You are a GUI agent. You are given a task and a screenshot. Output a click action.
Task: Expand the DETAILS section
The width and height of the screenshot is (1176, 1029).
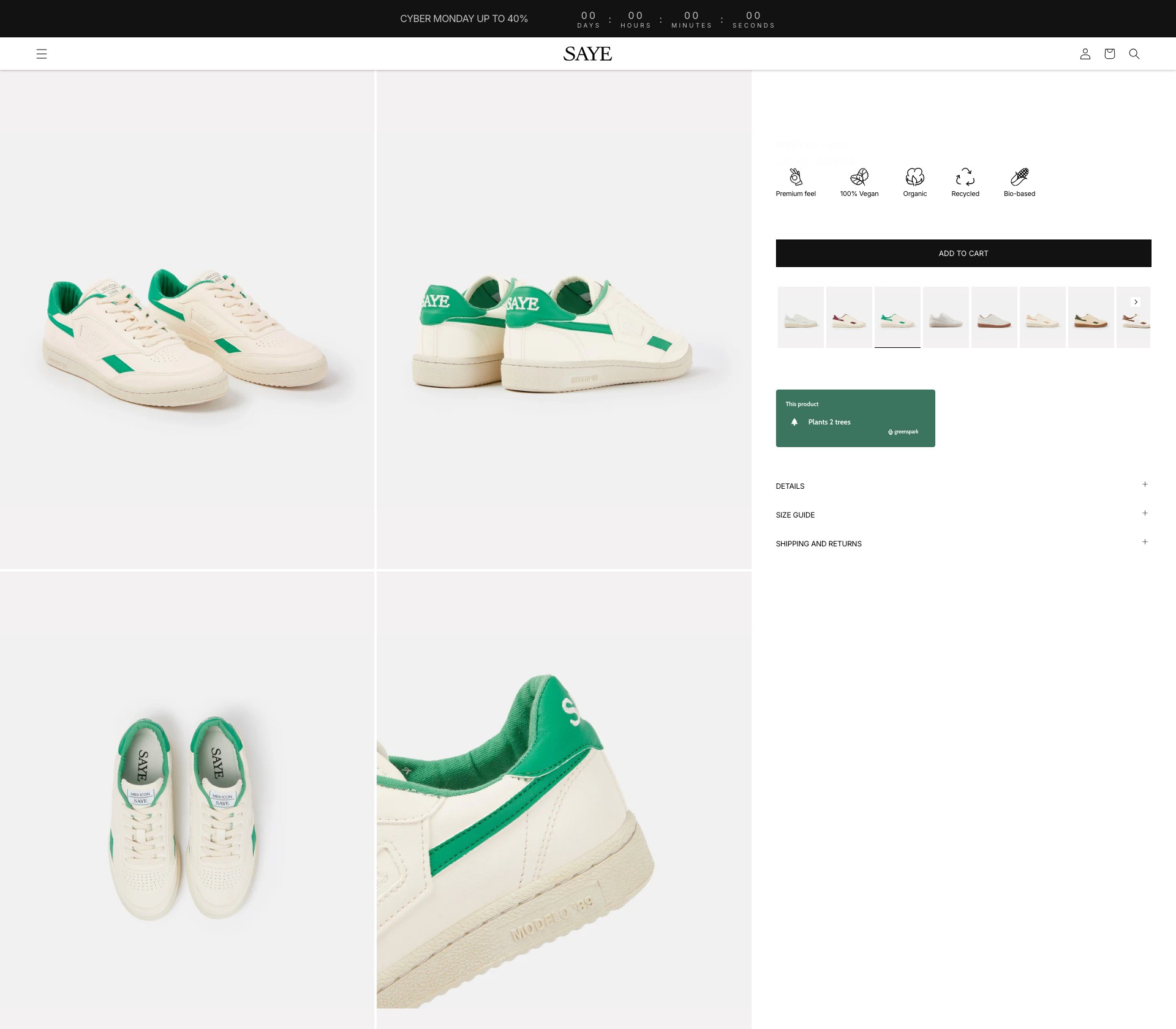(x=963, y=486)
